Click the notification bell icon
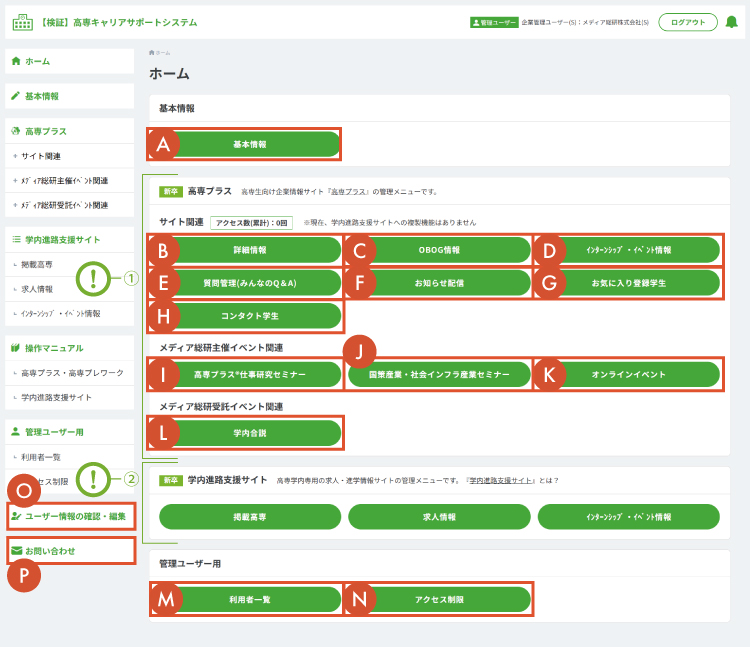This screenshot has width=750, height=647. 731,22
